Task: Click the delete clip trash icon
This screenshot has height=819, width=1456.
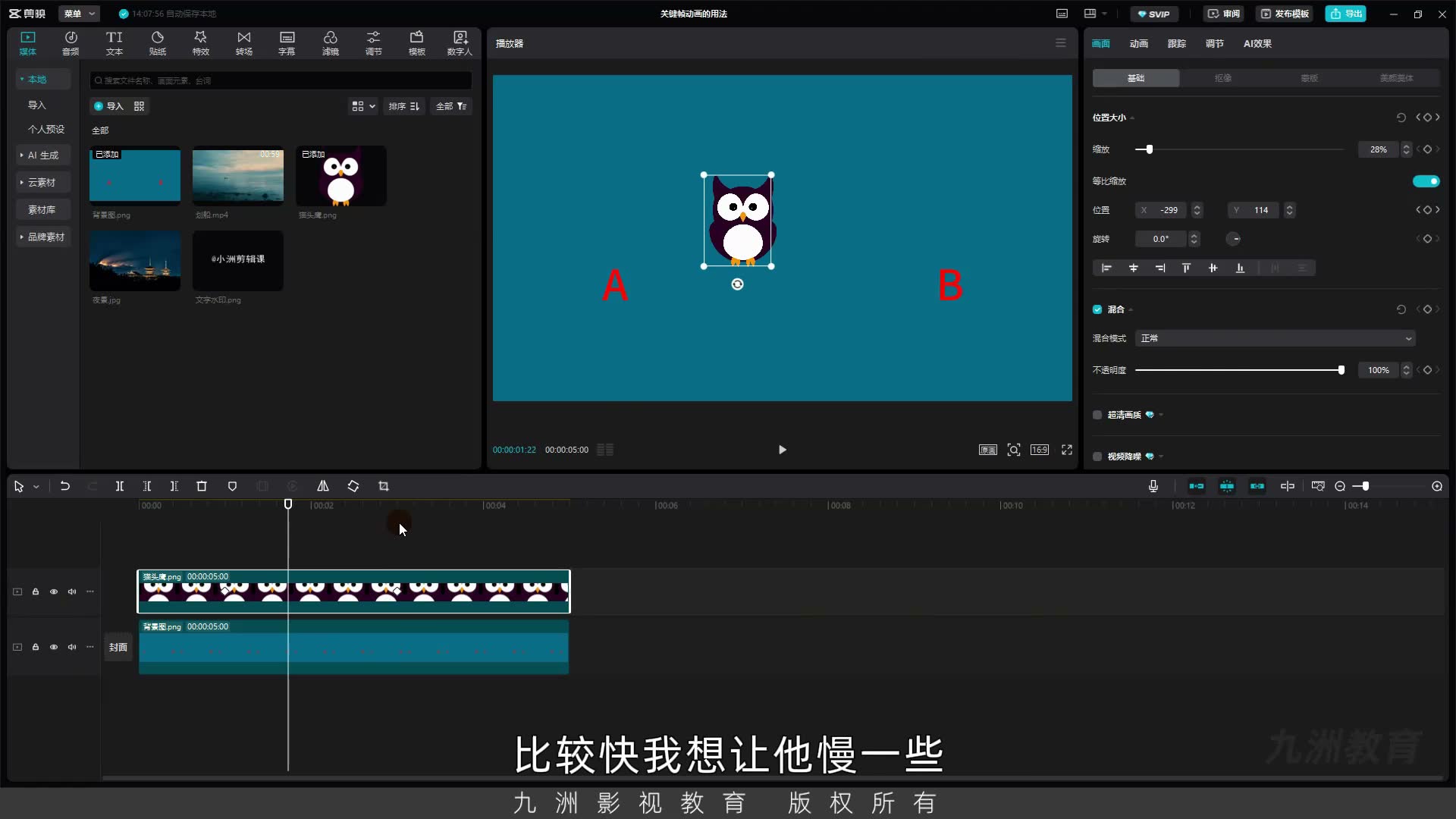Action: (202, 486)
